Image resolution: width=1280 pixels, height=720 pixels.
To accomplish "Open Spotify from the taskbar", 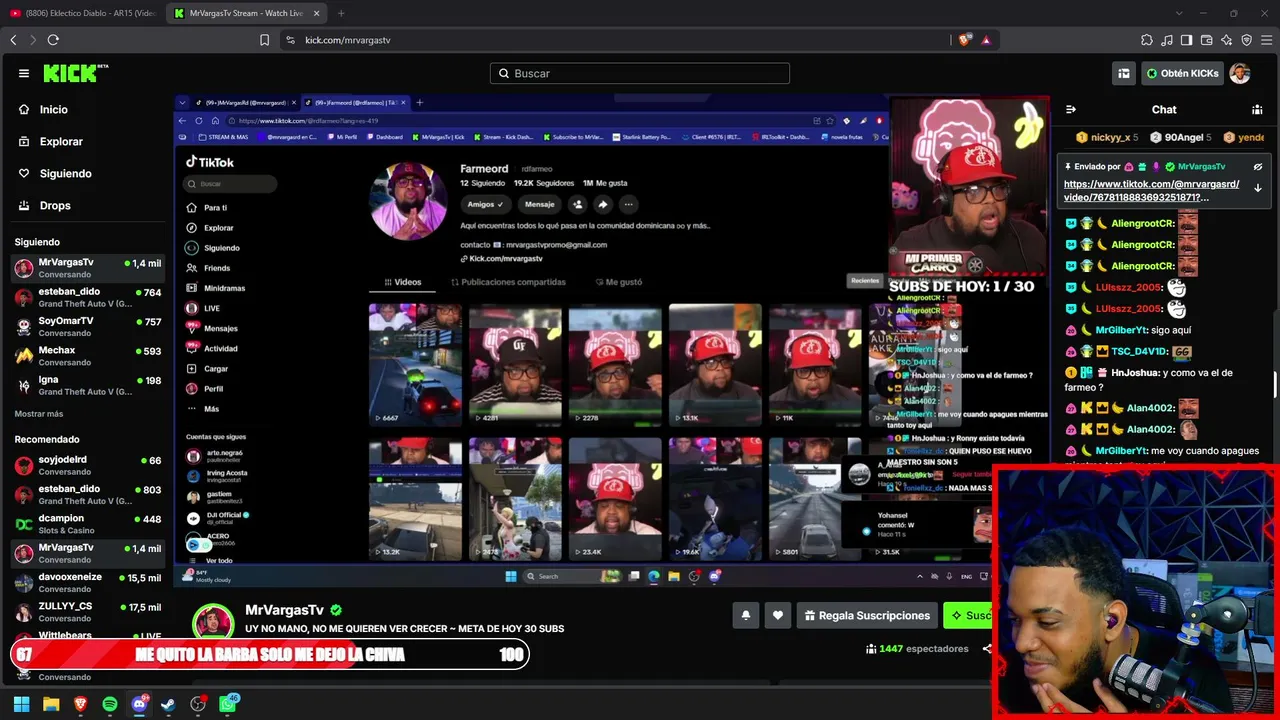I will tap(110, 704).
